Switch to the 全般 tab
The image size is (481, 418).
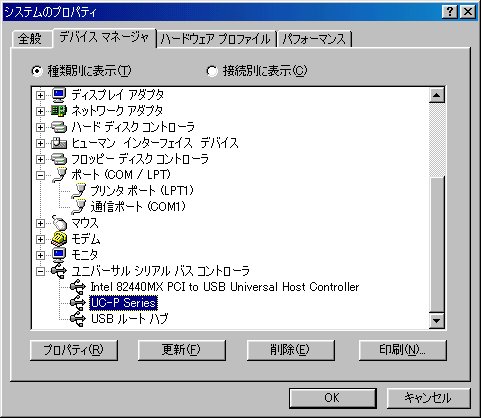(30, 39)
